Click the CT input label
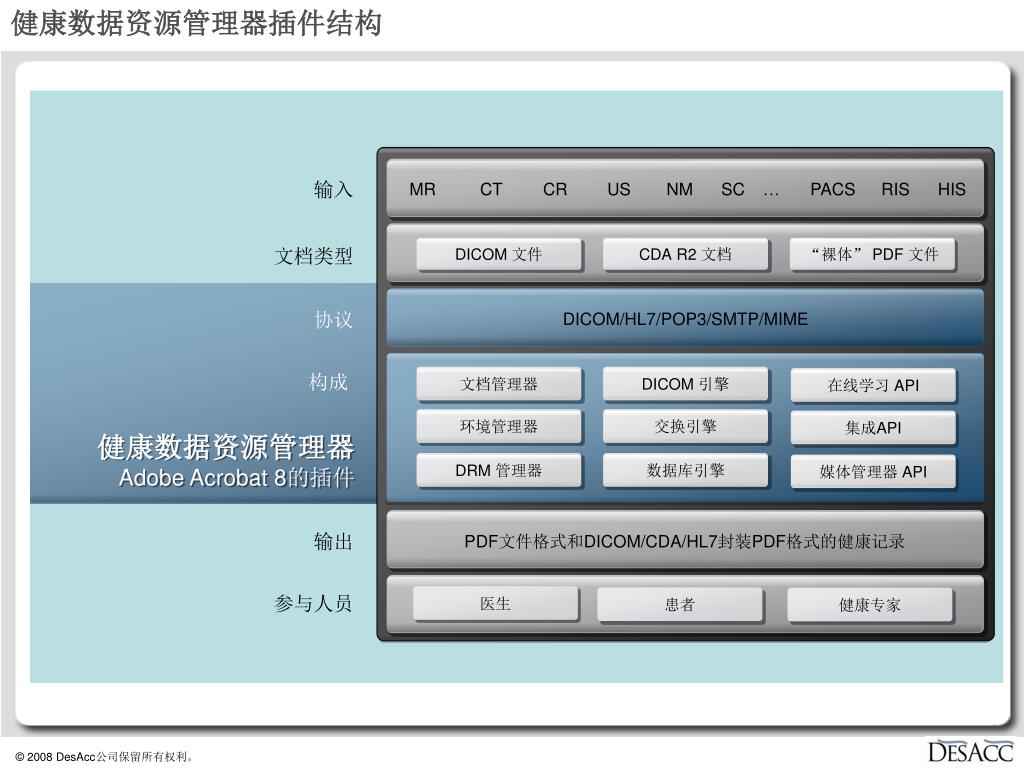Image resolution: width=1024 pixels, height=768 pixels. tap(491, 189)
